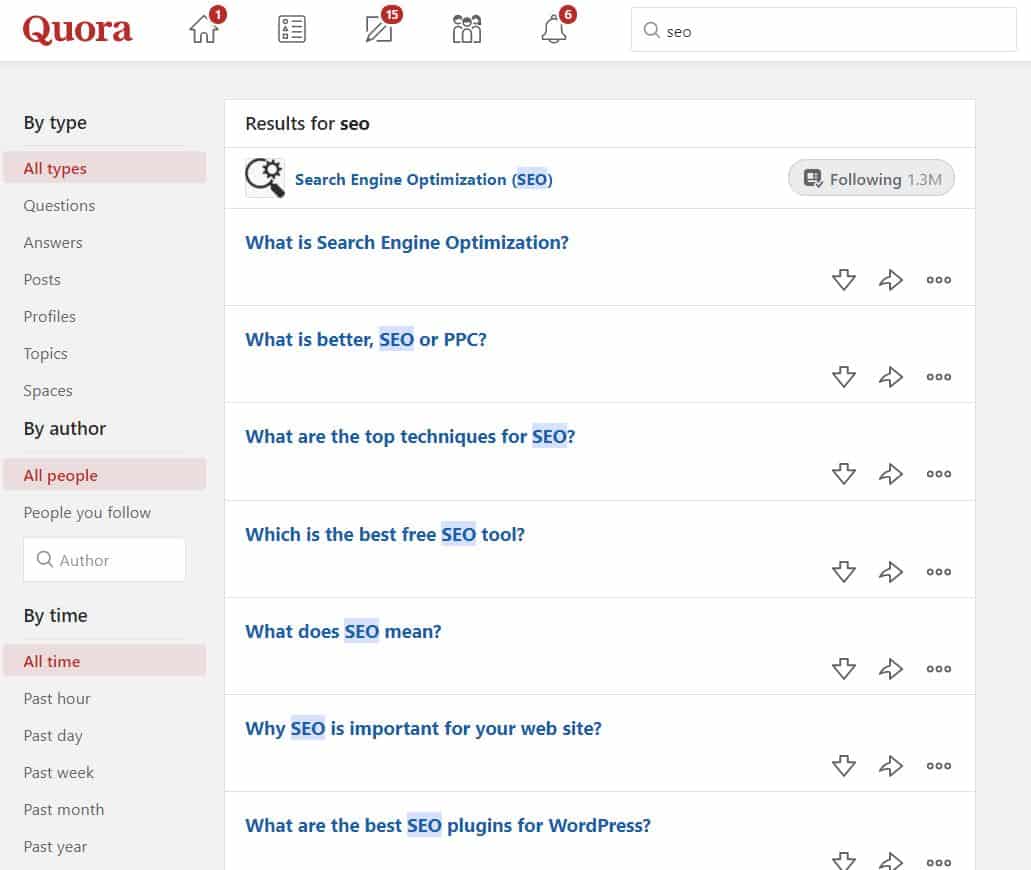Open more options for top techniques question

(x=938, y=473)
